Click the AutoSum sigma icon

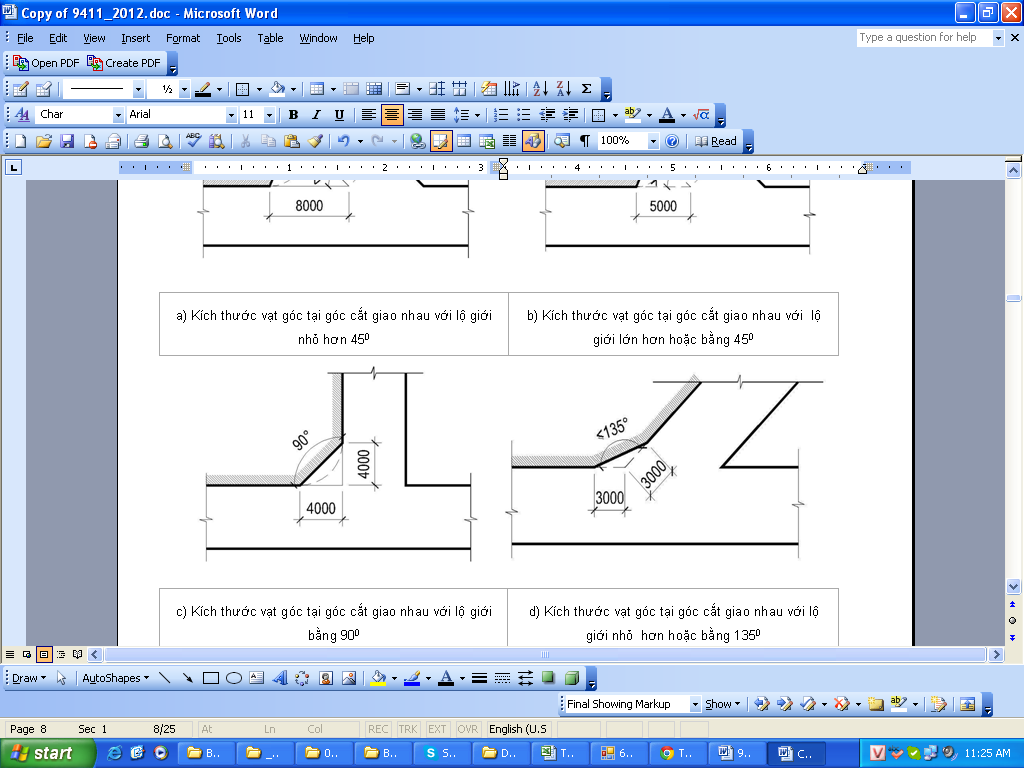[586, 89]
